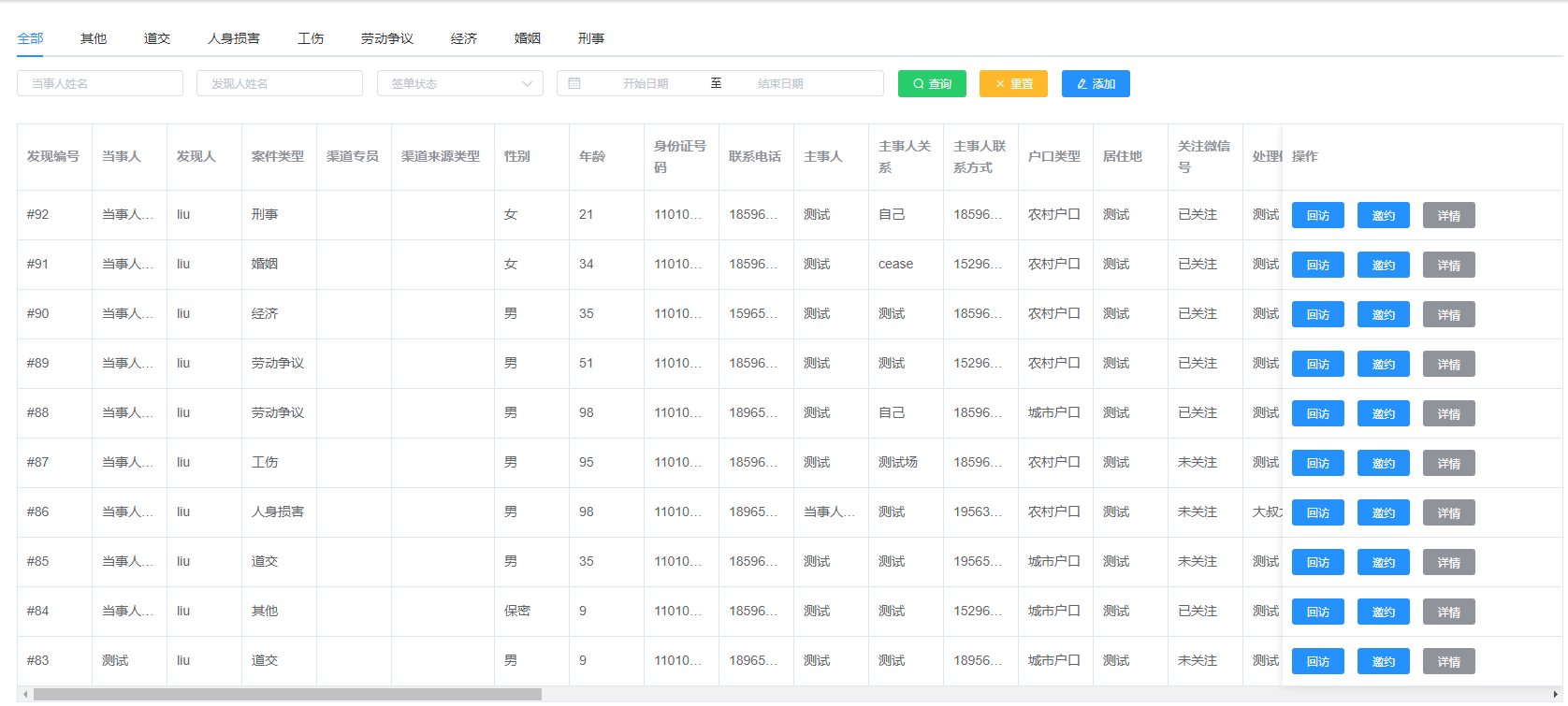The height and width of the screenshot is (706, 1568).
Task: Switch to the 道交 tab
Action: pyautogui.click(x=157, y=38)
